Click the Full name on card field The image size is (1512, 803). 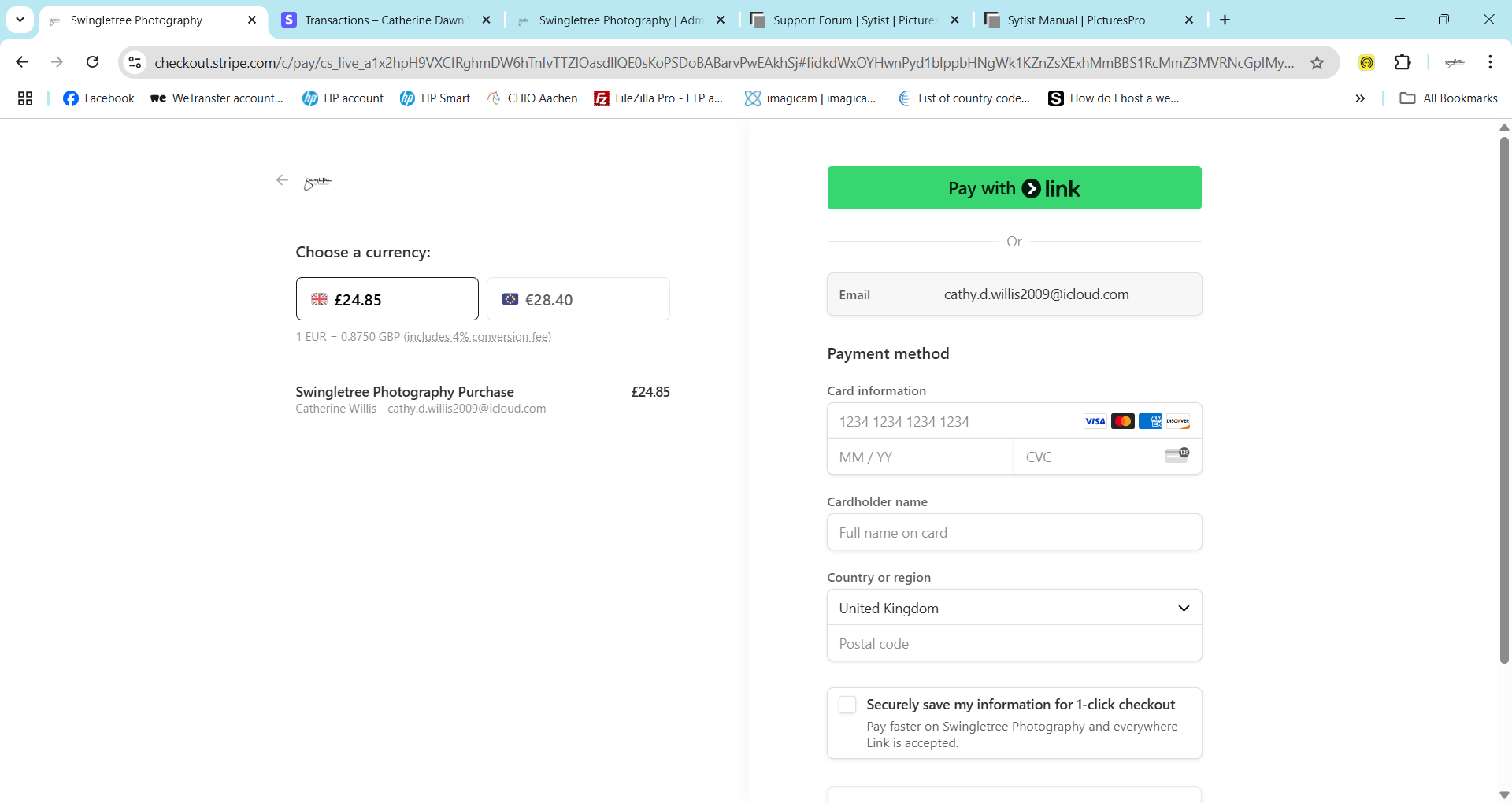click(x=1014, y=532)
